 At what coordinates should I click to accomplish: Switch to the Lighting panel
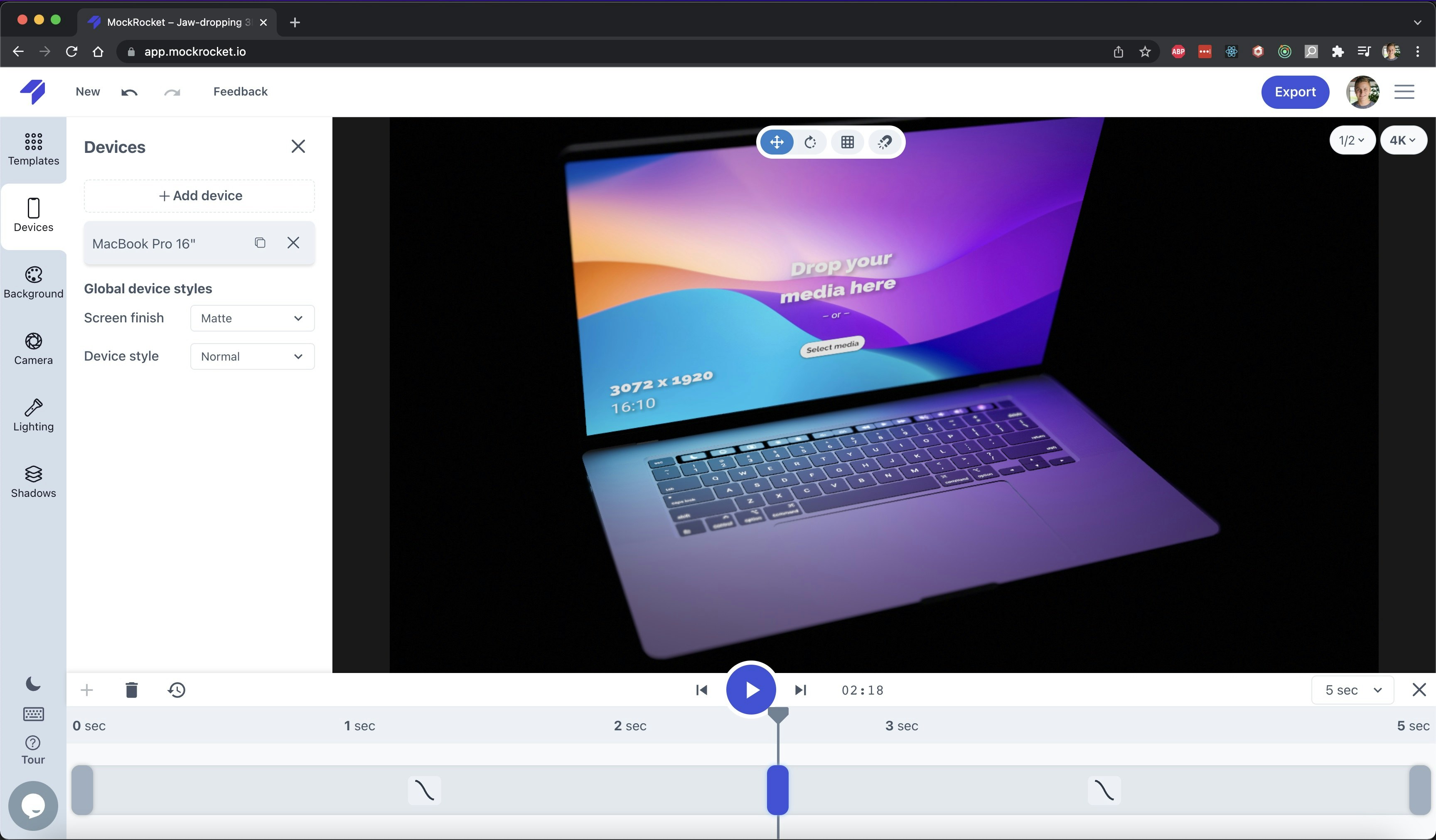33,415
